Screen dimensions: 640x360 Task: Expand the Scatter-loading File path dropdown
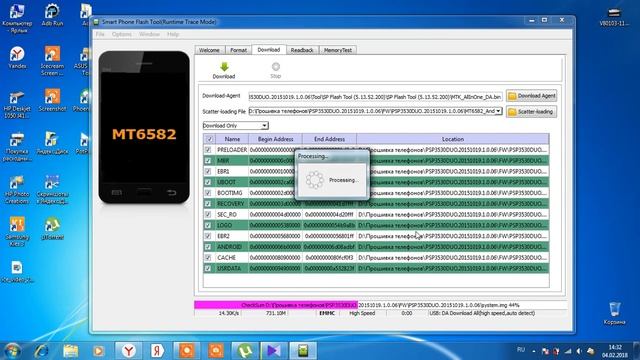[x=498, y=111]
